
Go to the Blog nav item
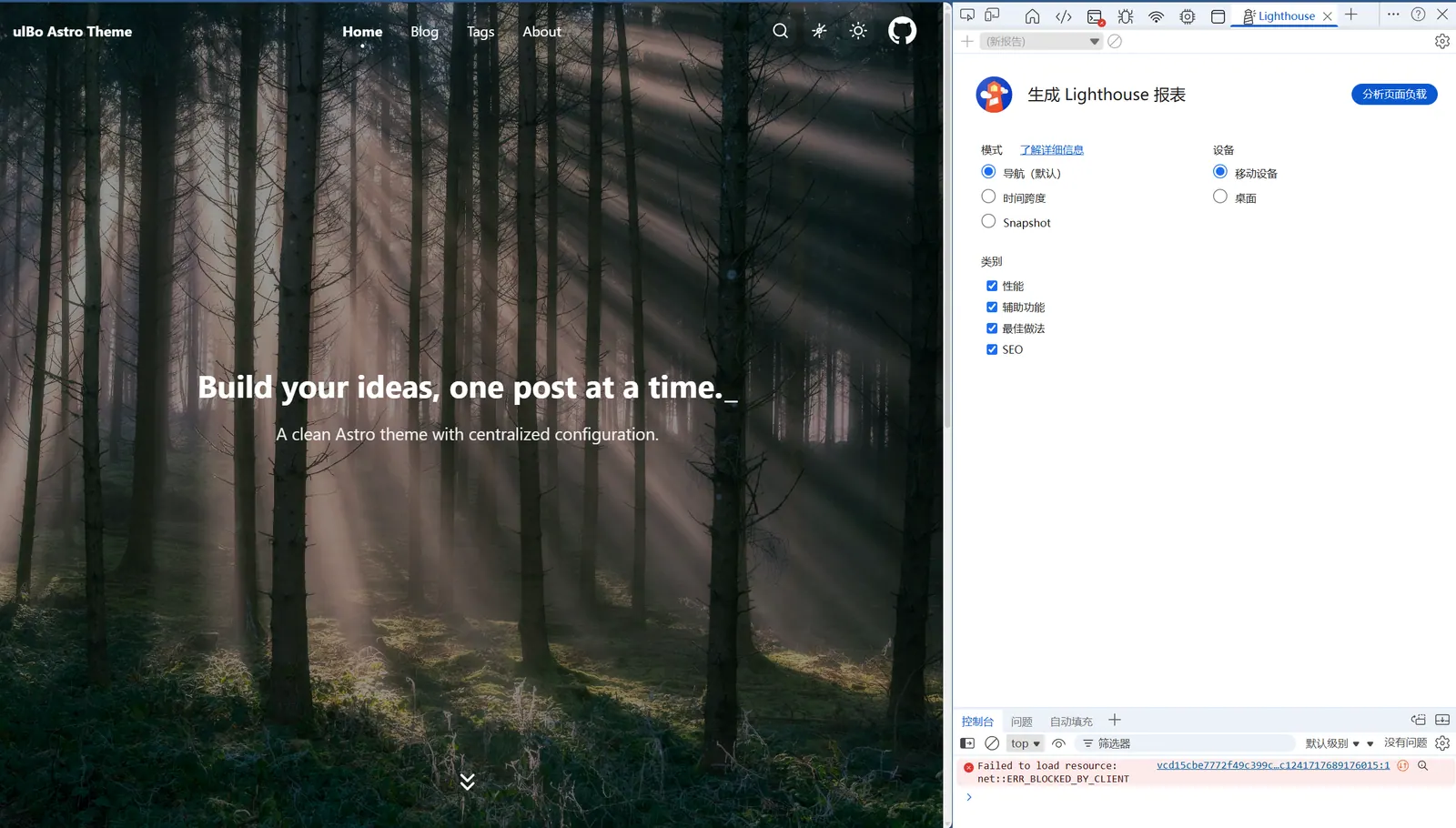[424, 32]
